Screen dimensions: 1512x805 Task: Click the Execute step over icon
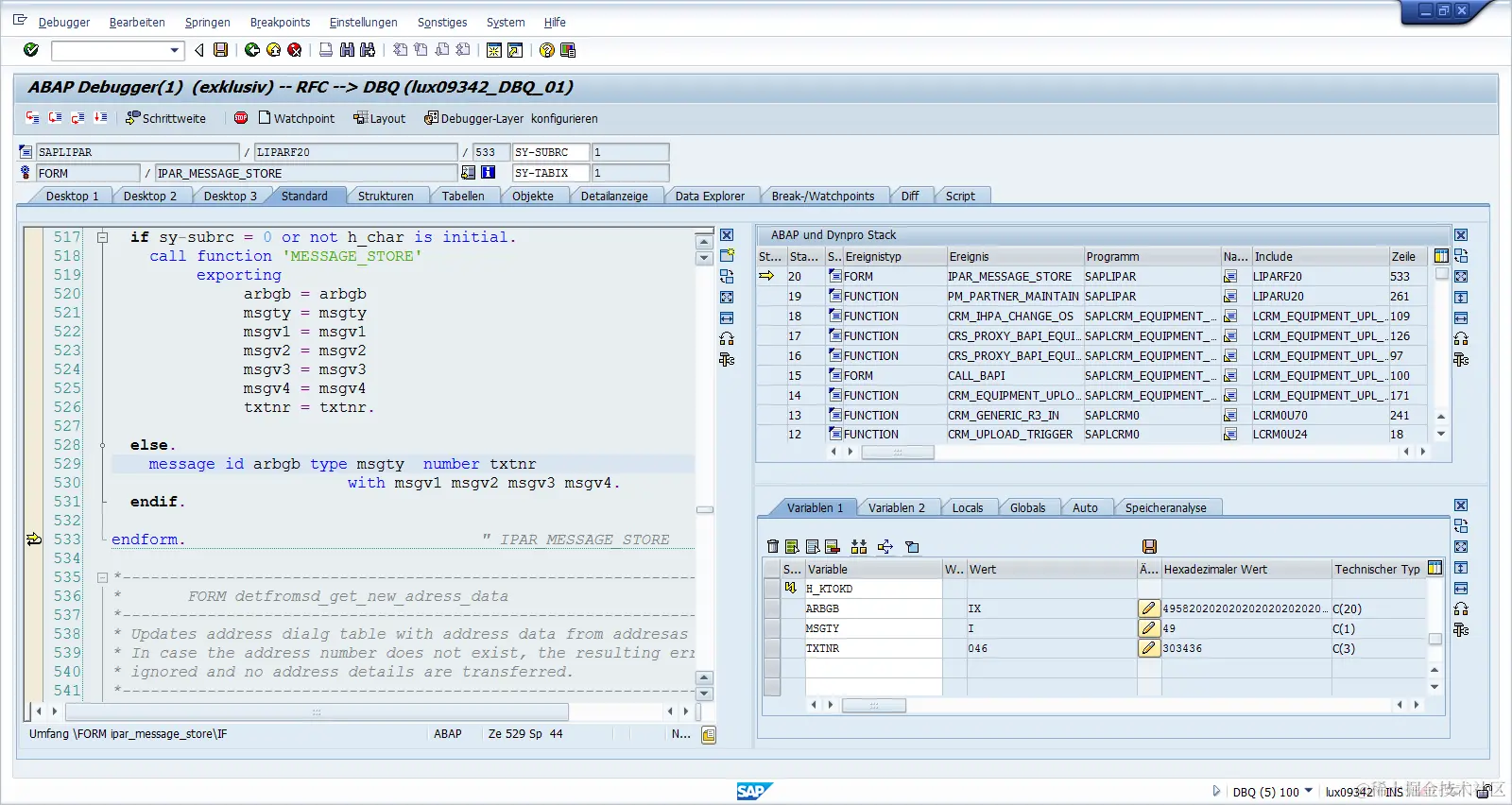point(55,118)
